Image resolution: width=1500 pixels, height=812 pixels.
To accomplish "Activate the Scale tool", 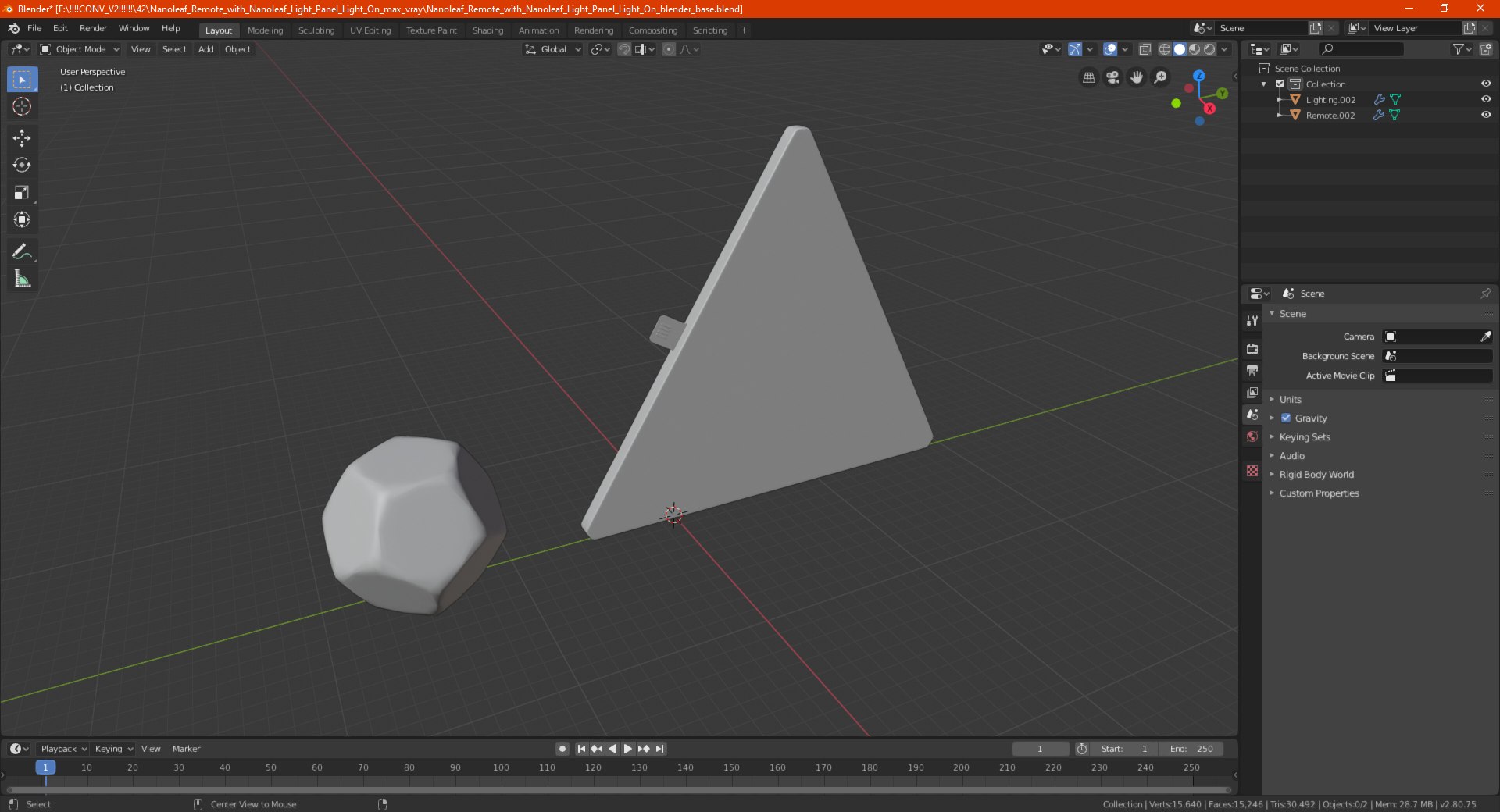I will [22, 193].
